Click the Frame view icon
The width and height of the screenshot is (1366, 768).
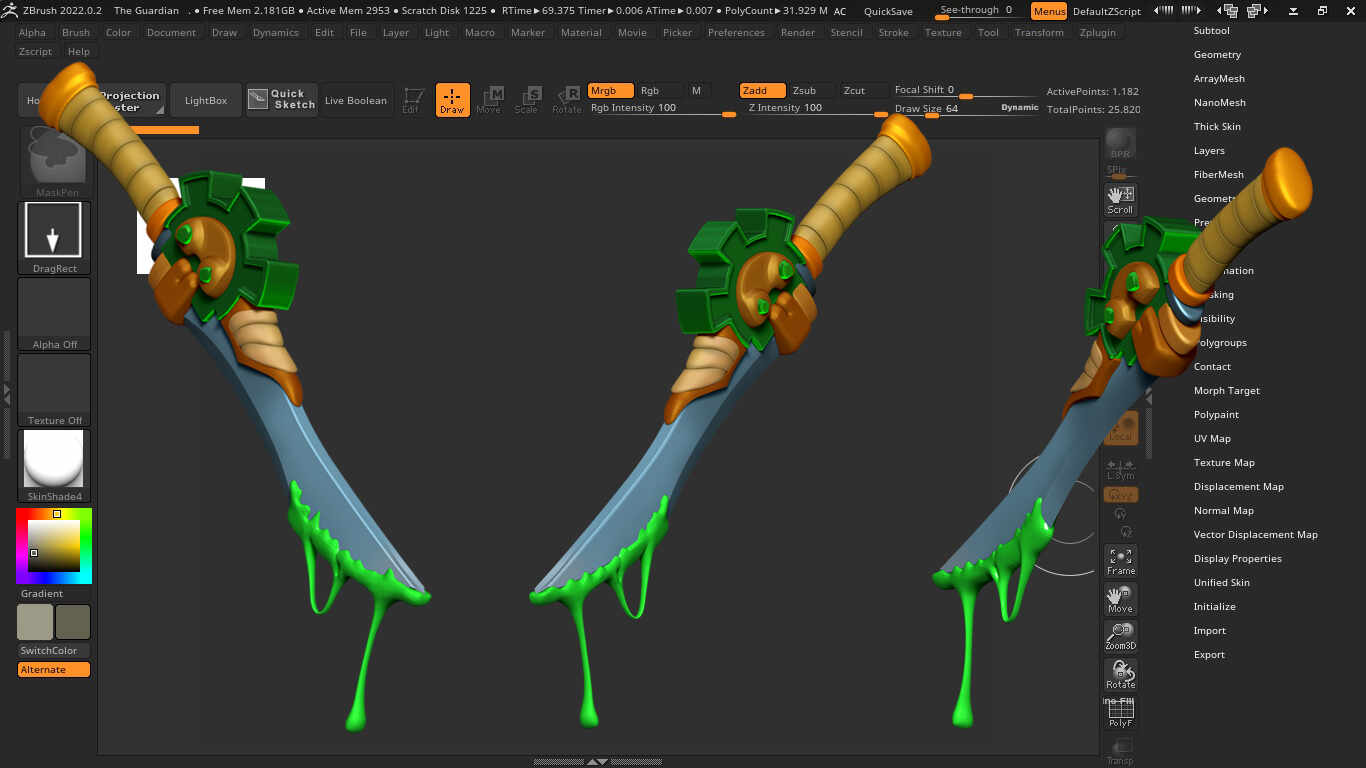(x=1120, y=561)
